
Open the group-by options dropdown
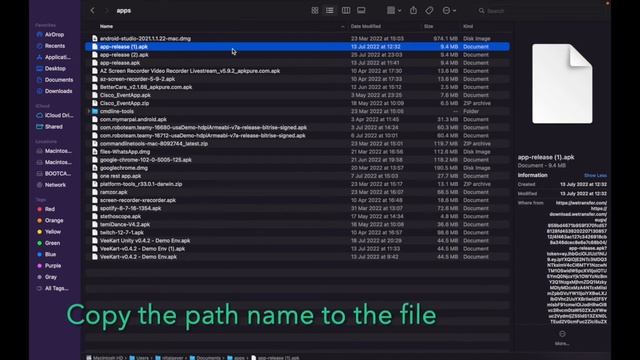[394, 11]
